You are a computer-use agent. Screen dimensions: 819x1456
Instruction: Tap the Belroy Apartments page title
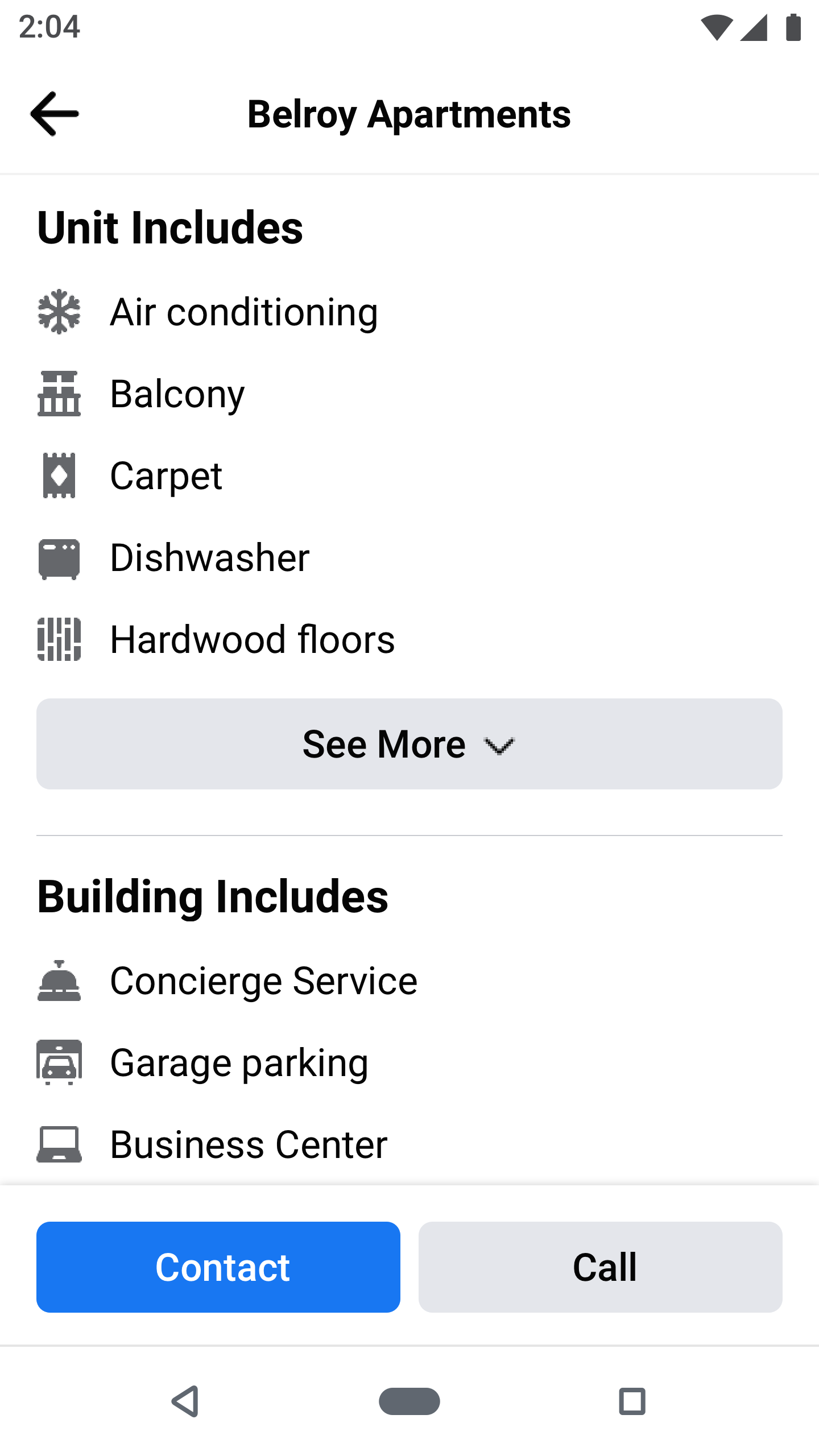coord(409,114)
